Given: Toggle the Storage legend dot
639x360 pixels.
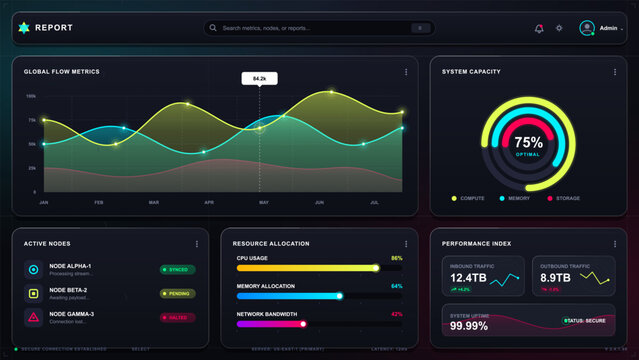Looking at the screenshot, I should [550, 198].
